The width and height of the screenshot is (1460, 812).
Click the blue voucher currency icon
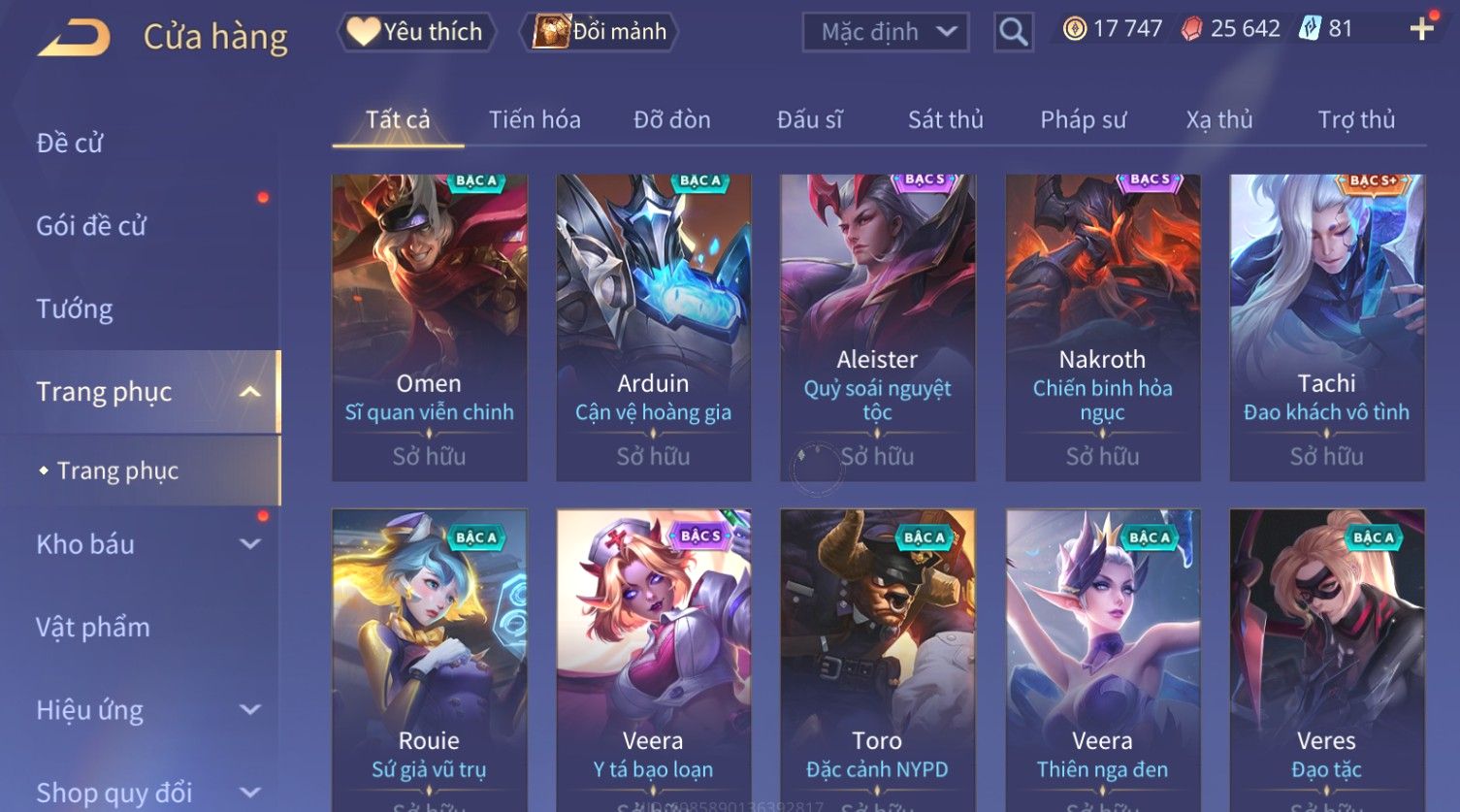coord(1311,29)
